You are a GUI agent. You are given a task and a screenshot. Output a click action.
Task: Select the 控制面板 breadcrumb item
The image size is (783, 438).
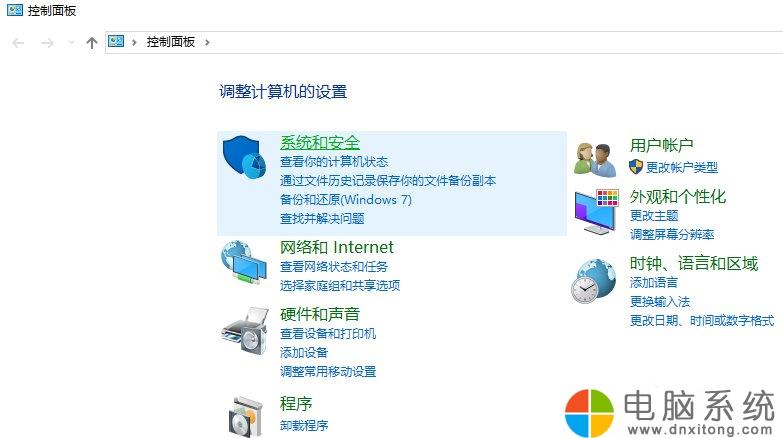[x=170, y=42]
